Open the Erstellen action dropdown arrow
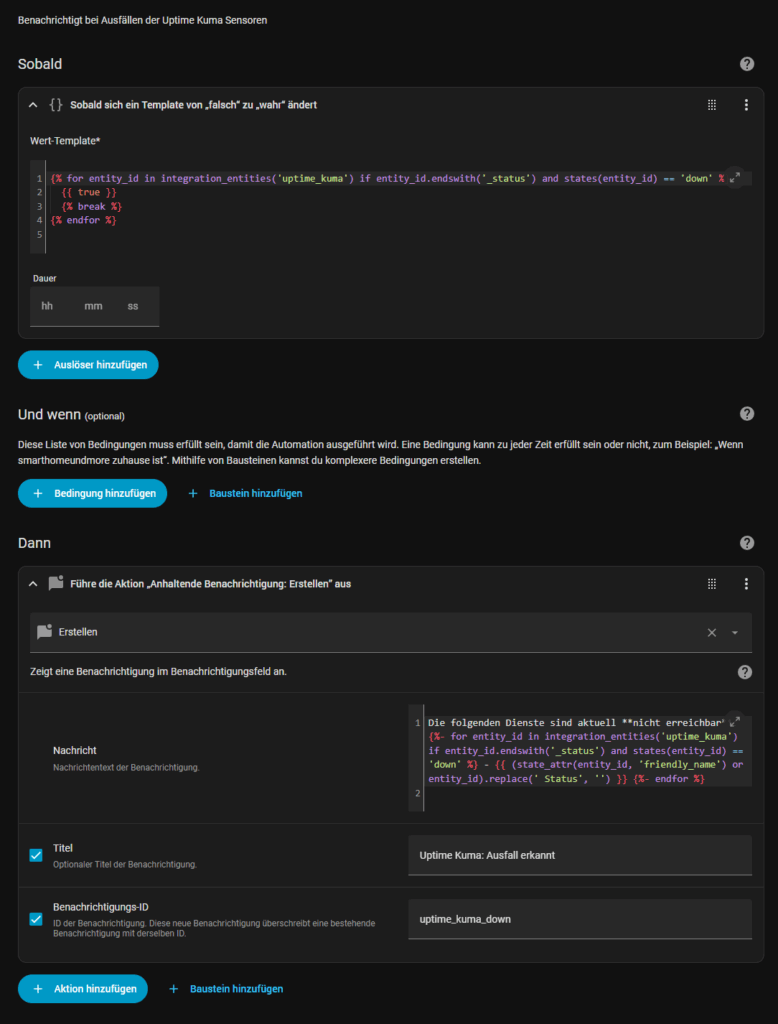The image size is (778, 1024). (735, 632)
